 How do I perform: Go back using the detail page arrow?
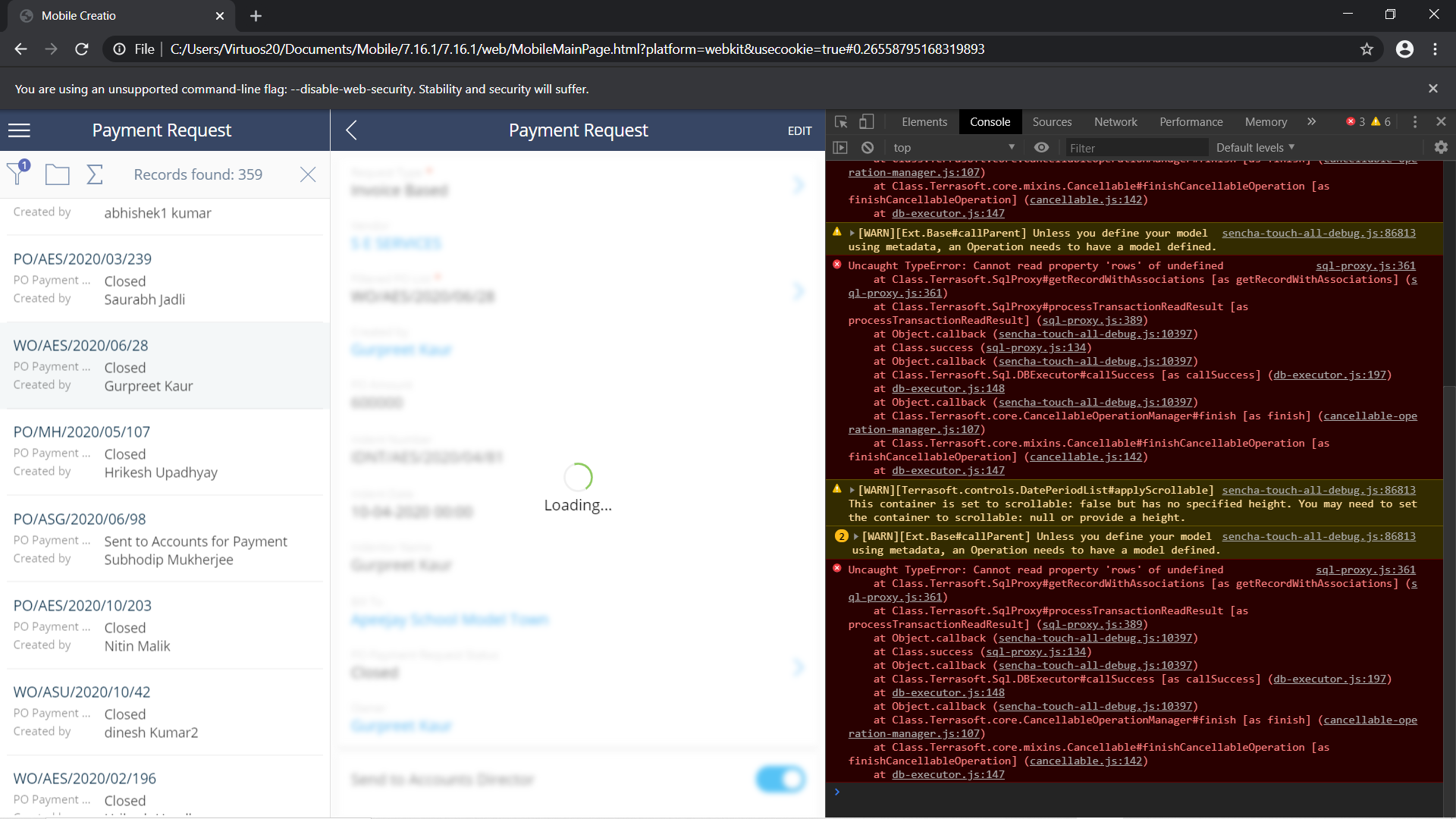351,130
